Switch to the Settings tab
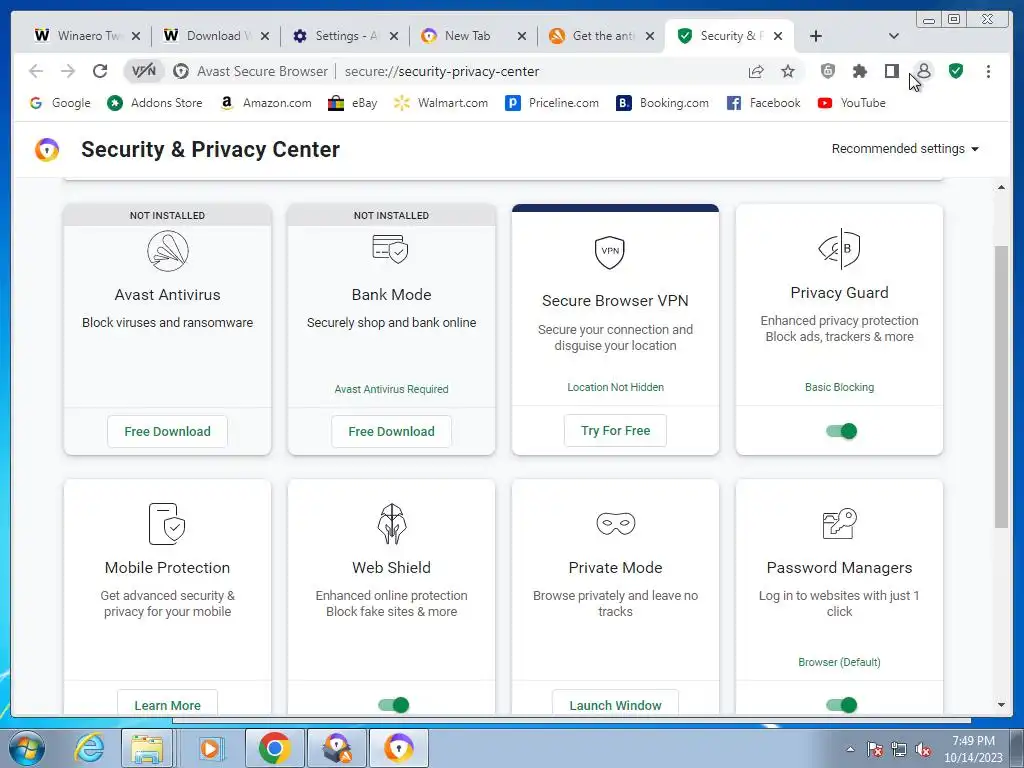The width and height of the screenshot is (1024, 768). click(345, 36)
